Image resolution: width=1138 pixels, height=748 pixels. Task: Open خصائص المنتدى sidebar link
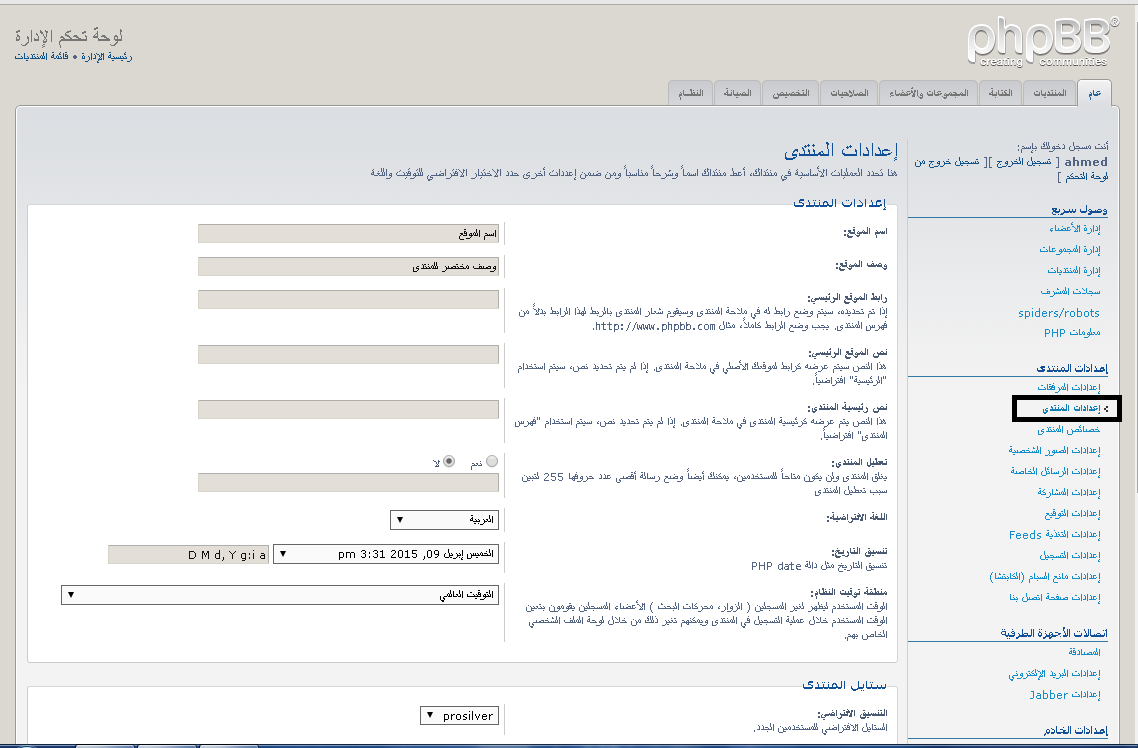coord(1068,430)
